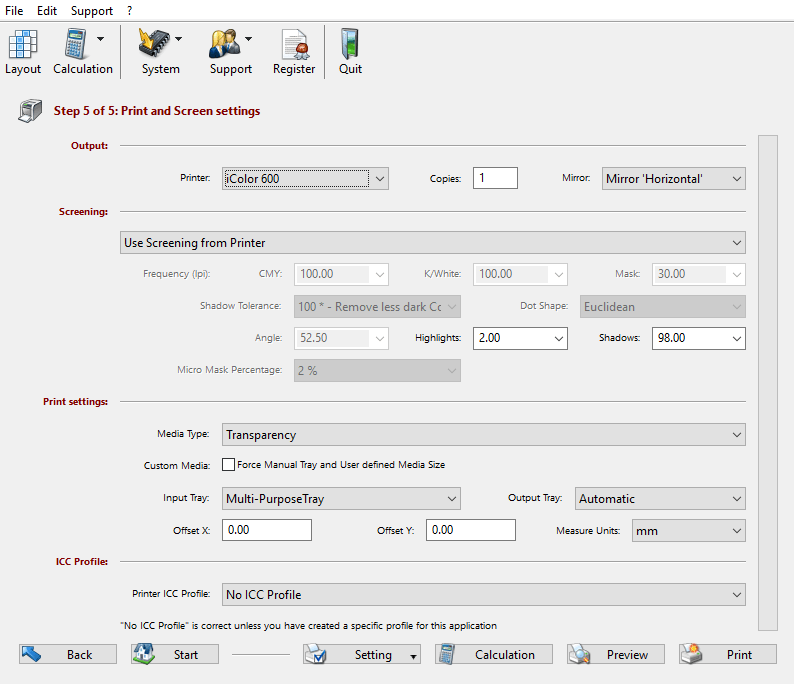
Task: Open the Edit menu
Action: point(47,11)
